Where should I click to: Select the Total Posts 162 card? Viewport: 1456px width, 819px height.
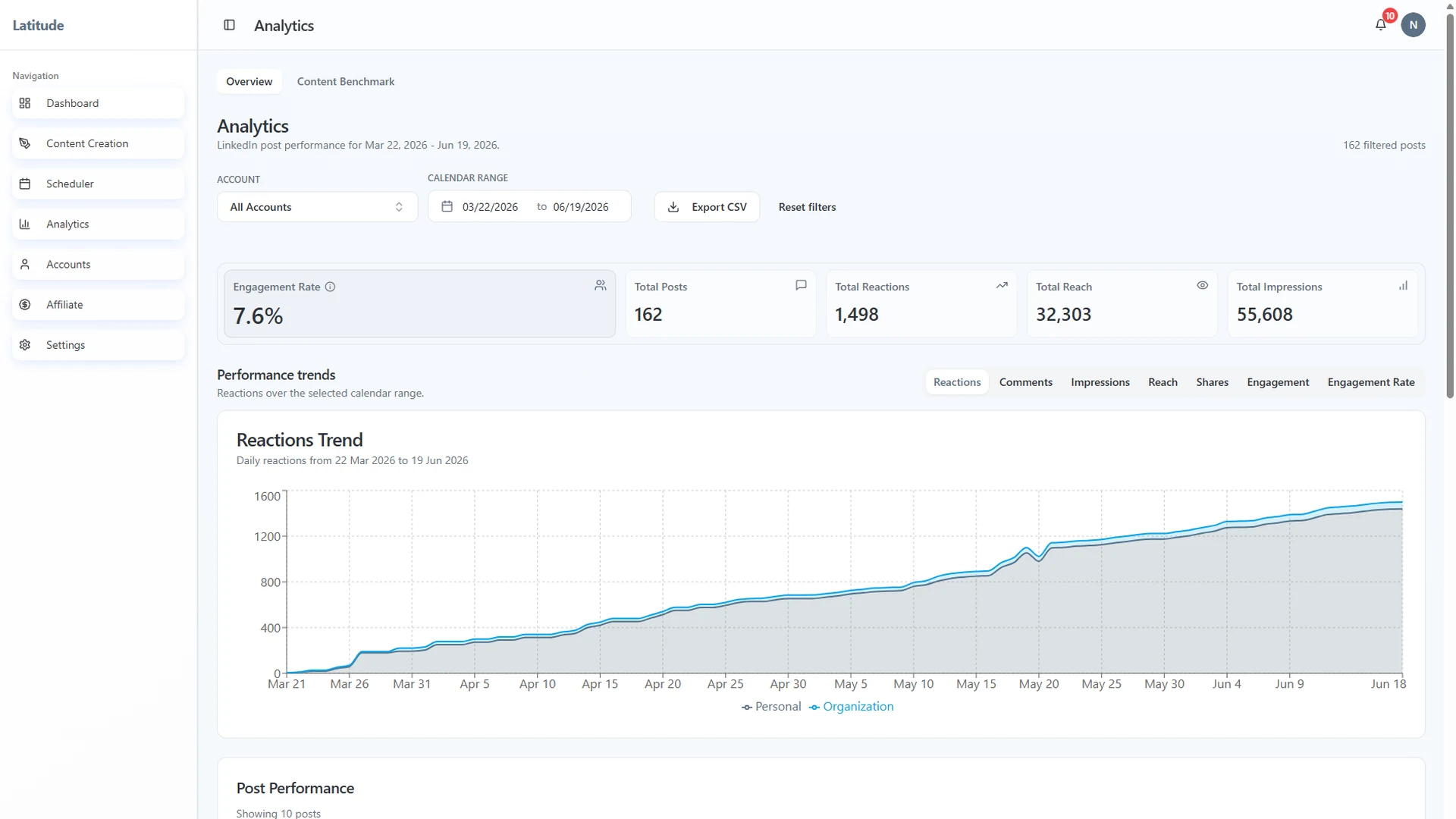coord(720,303)
